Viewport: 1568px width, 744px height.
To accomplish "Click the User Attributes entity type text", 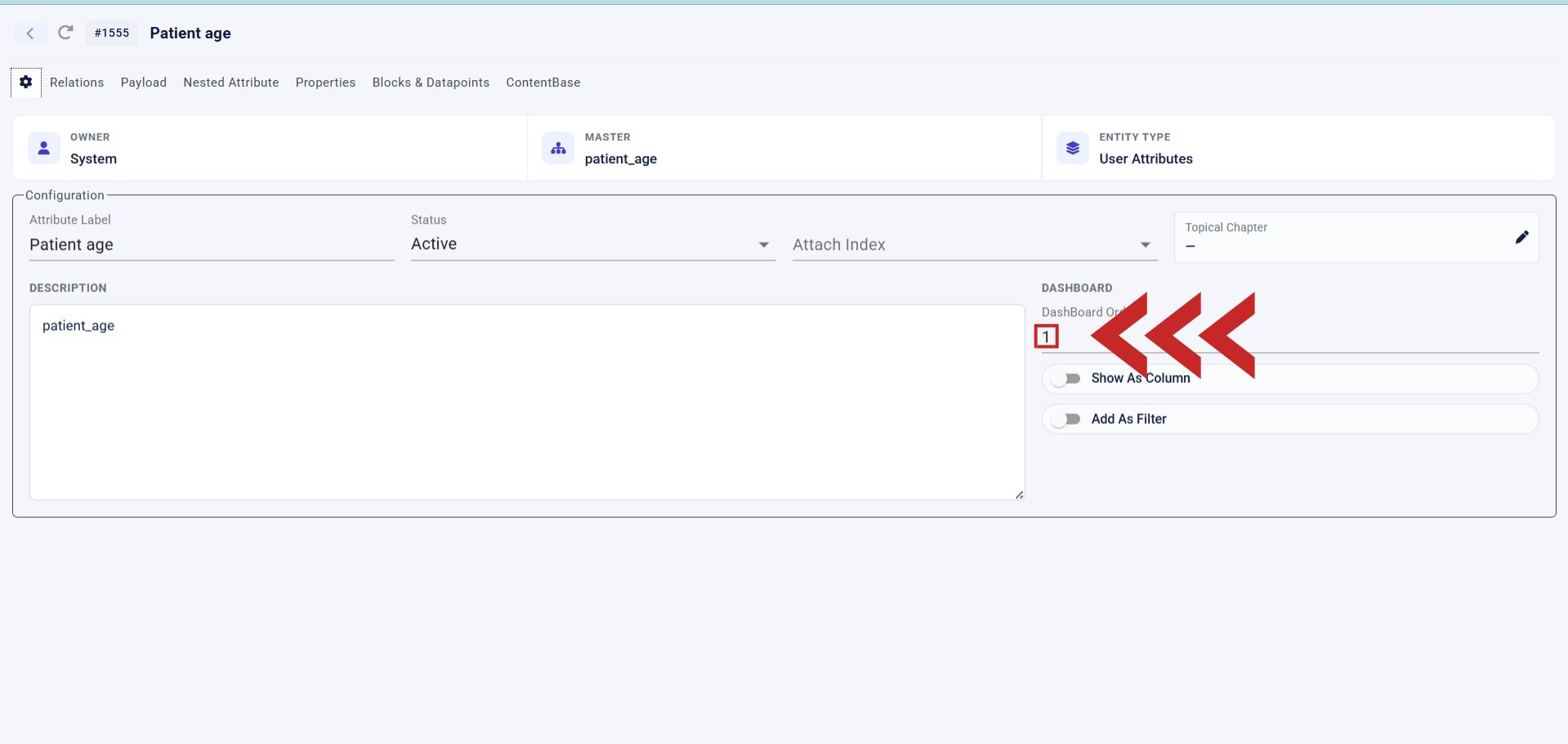I will point(1146,158).
